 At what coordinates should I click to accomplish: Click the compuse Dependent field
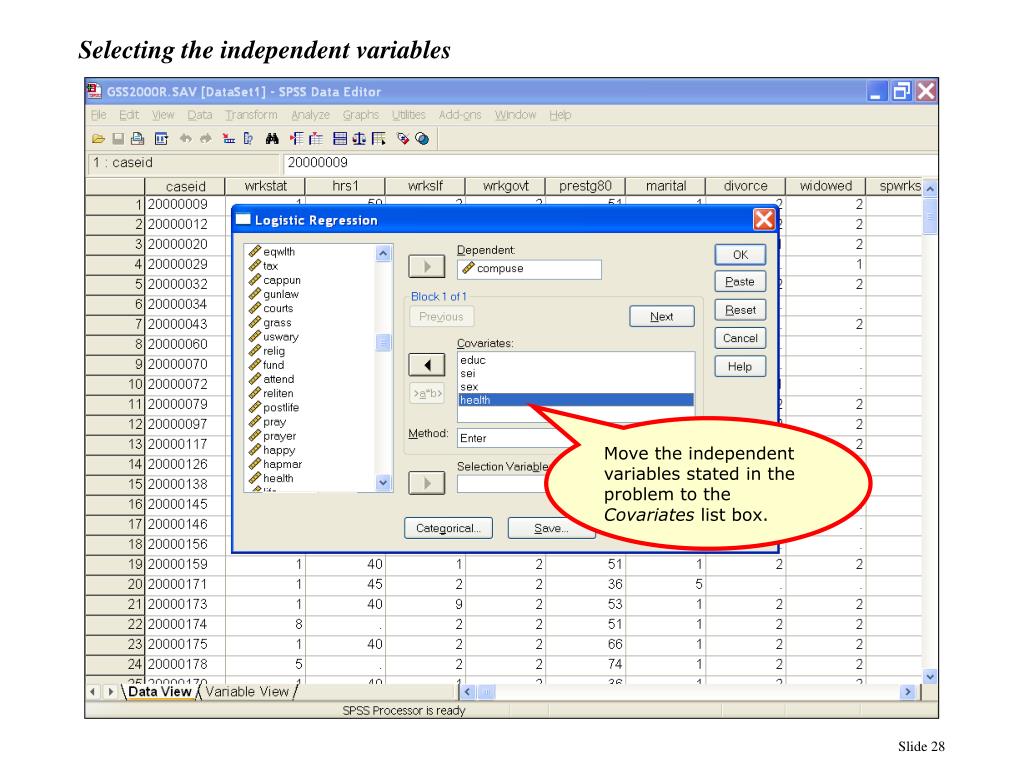(x=529, y=269)
